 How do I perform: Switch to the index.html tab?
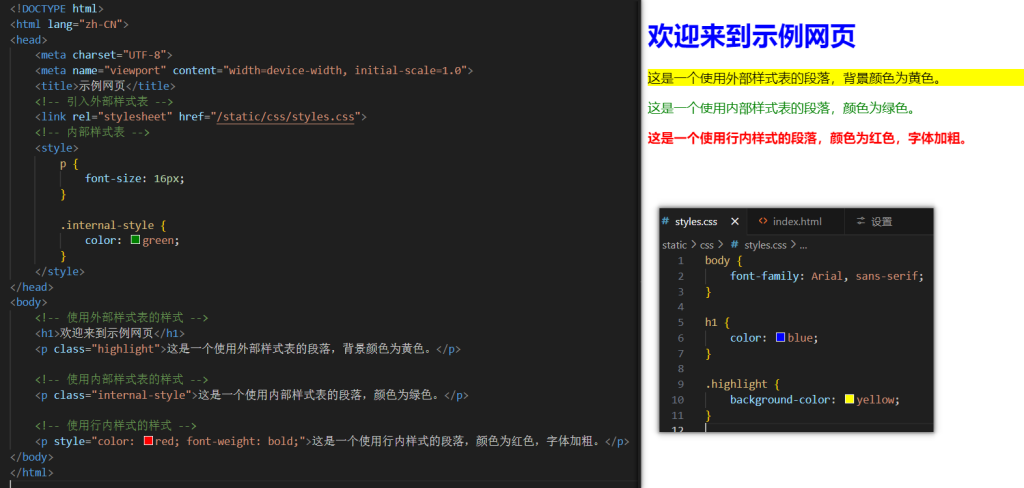[x=797, y=221]
